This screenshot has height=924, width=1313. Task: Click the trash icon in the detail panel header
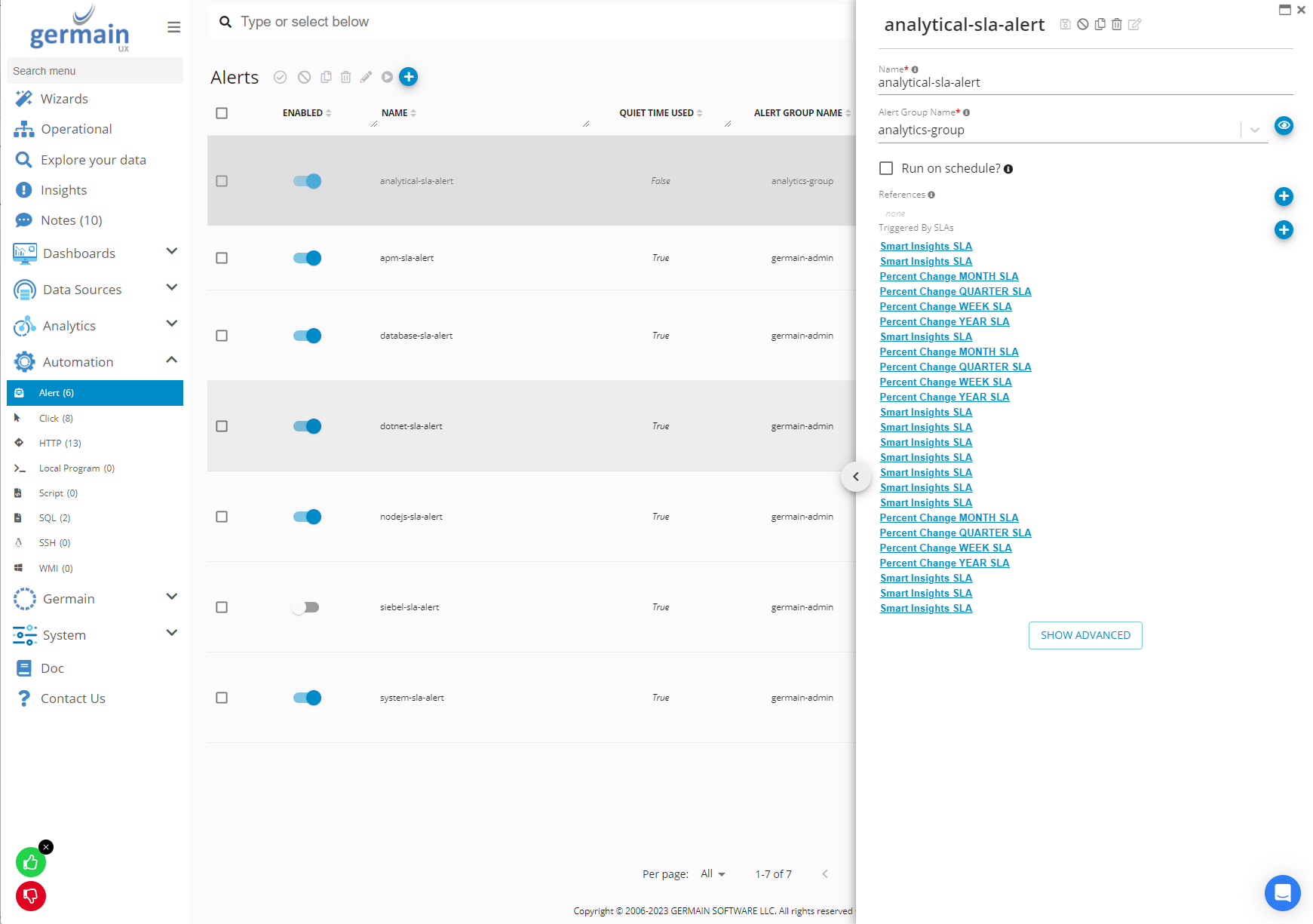point(1117,24)
